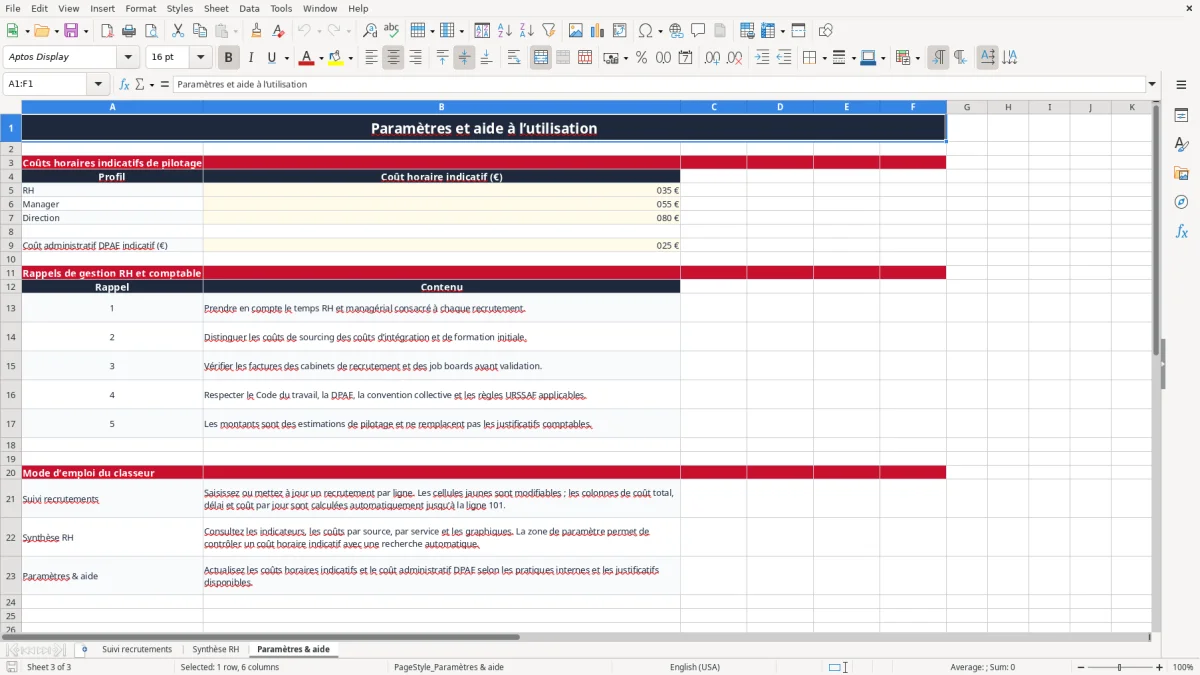
Task: Click the Save document icon
Action: tap(71, 31)
